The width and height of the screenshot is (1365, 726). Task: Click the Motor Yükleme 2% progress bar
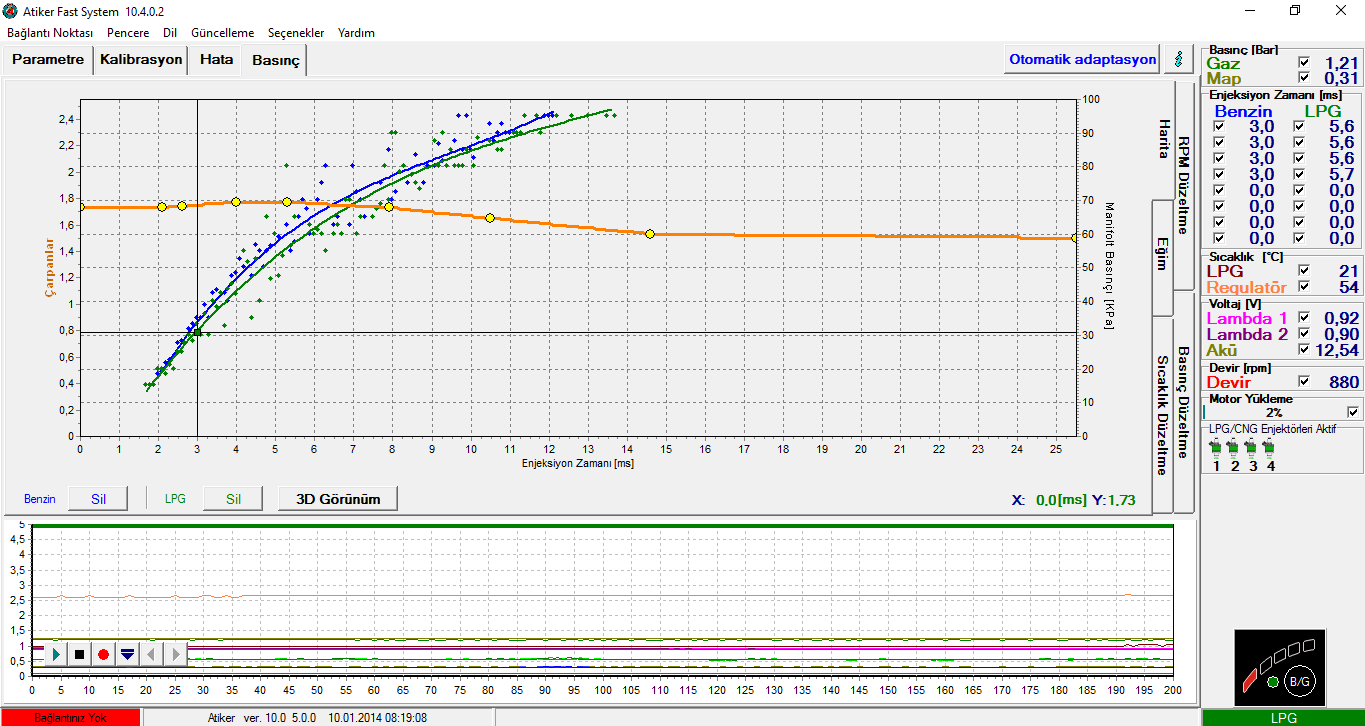(x=1274, y=412)
